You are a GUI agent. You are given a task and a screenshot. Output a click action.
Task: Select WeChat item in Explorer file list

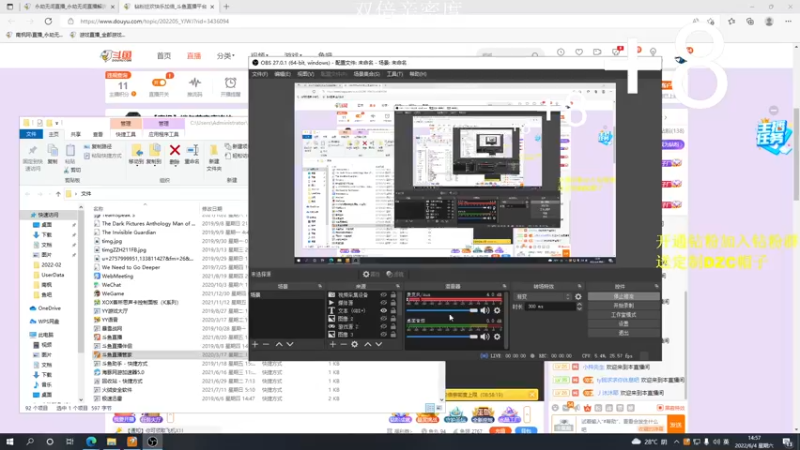point(111,285)
